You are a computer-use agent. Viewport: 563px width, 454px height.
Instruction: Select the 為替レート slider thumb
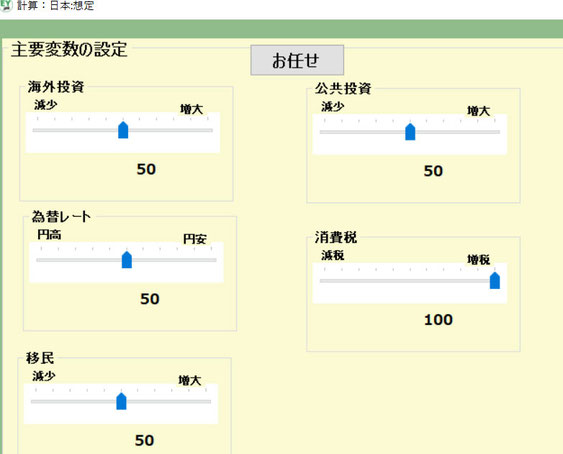click(x=127, y=260)
